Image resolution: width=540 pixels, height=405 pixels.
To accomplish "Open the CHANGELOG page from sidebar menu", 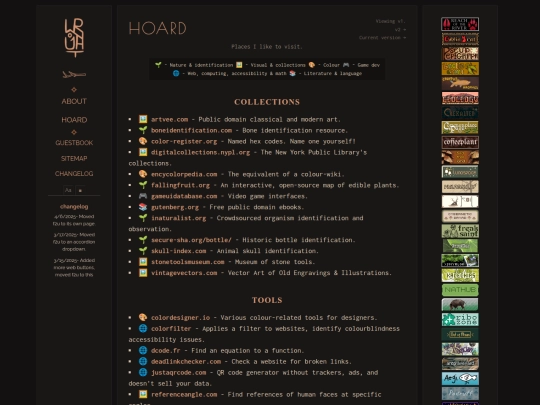I will (x=74, y=174).
